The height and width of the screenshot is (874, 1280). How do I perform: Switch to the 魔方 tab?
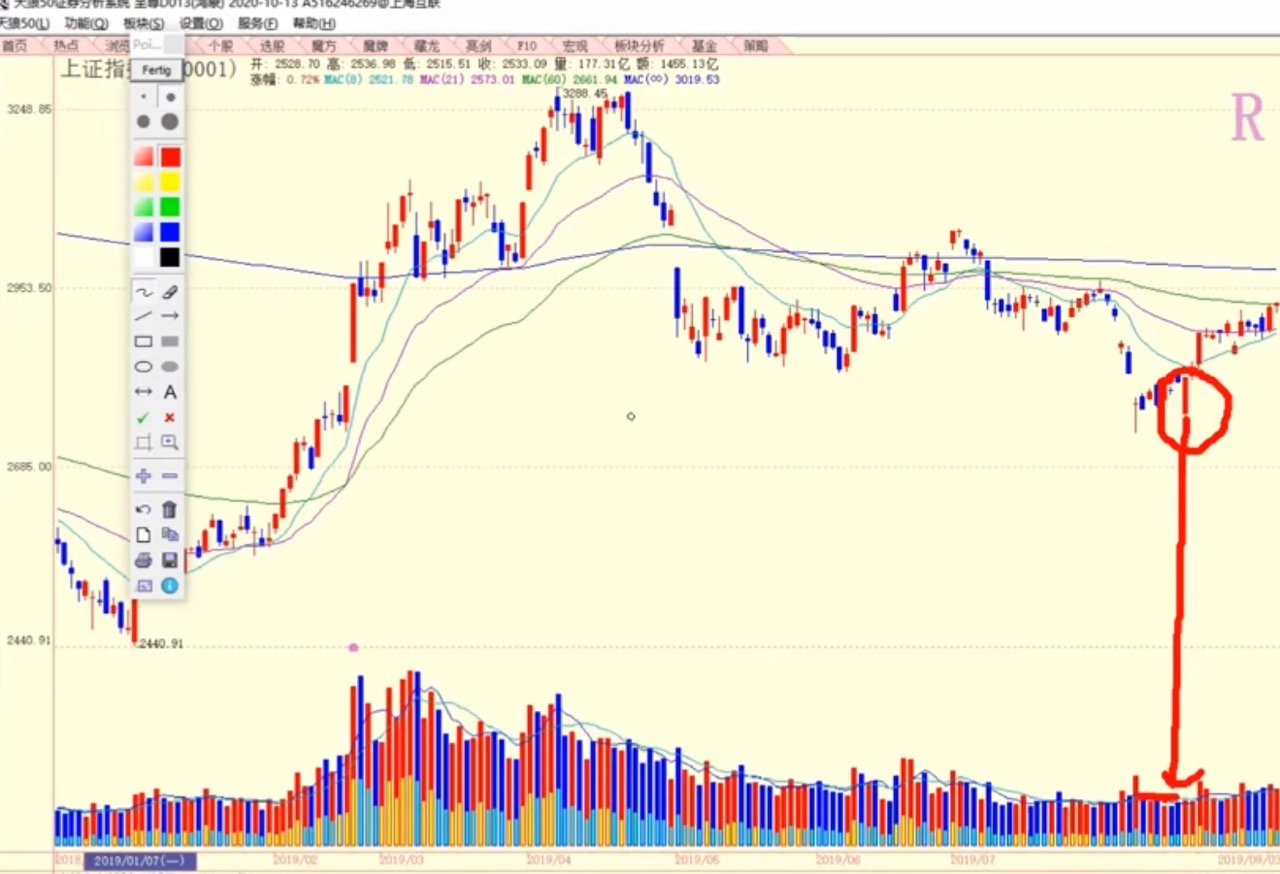point(323,46)
